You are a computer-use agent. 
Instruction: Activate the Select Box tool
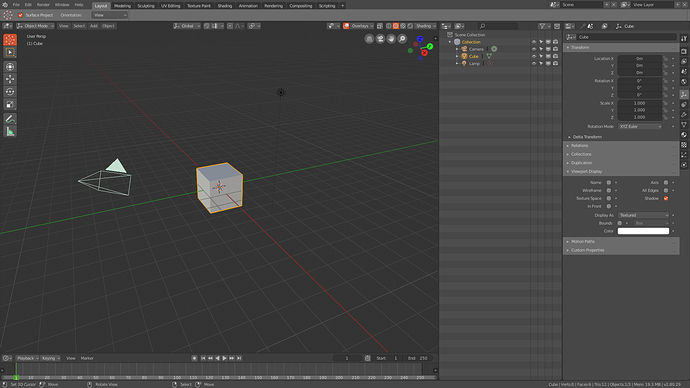click(10, 52)
